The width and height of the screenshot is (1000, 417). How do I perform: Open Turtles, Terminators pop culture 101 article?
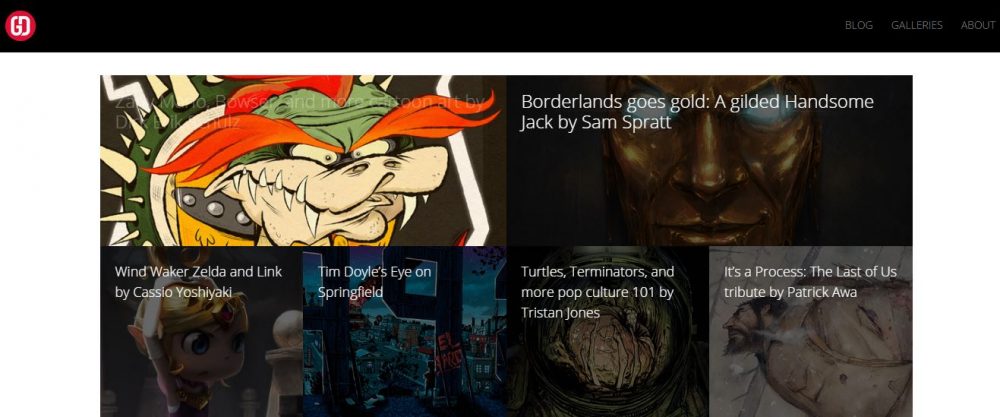[597, 291]
